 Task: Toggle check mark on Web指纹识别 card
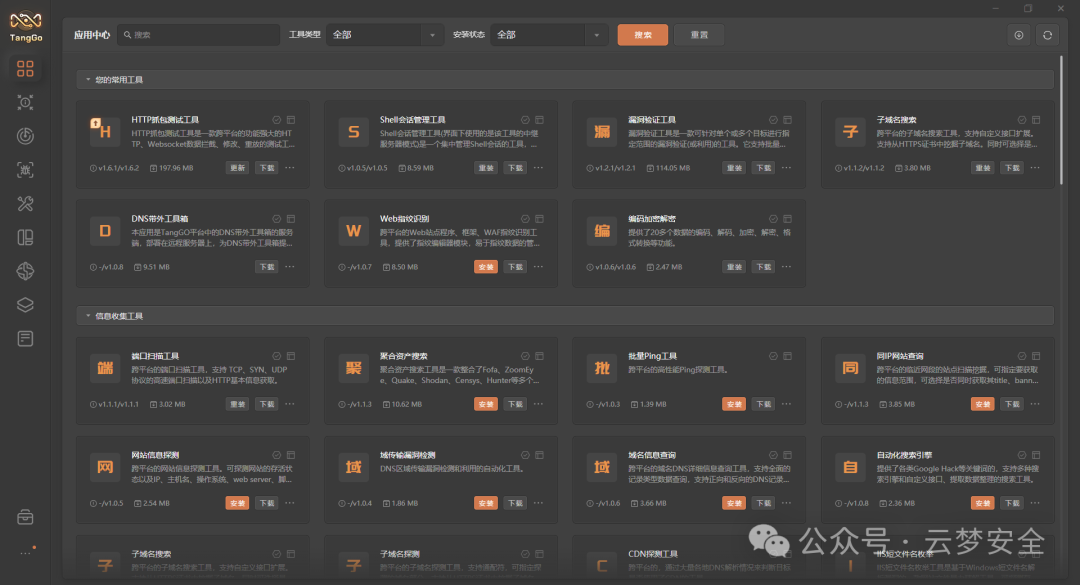[x=525, y=219]
